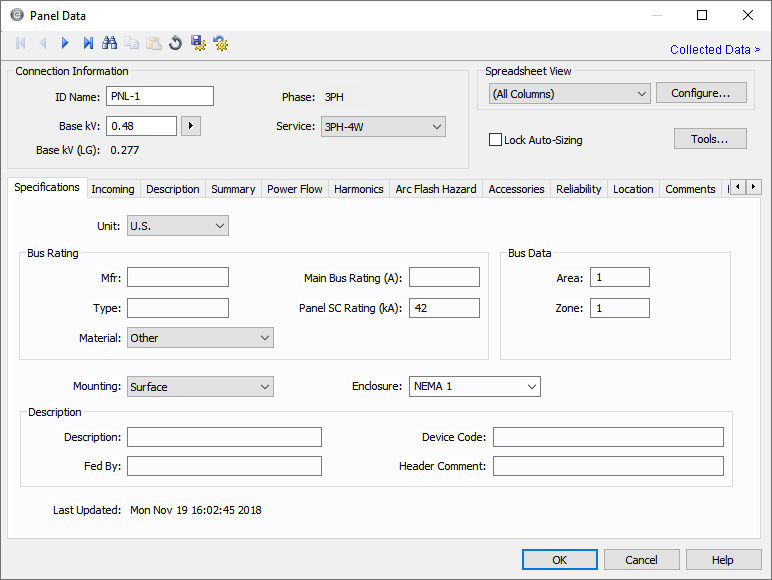
Task: Open the Enclosure NEMA 1 dropdown
Action: tap(475, 386)
